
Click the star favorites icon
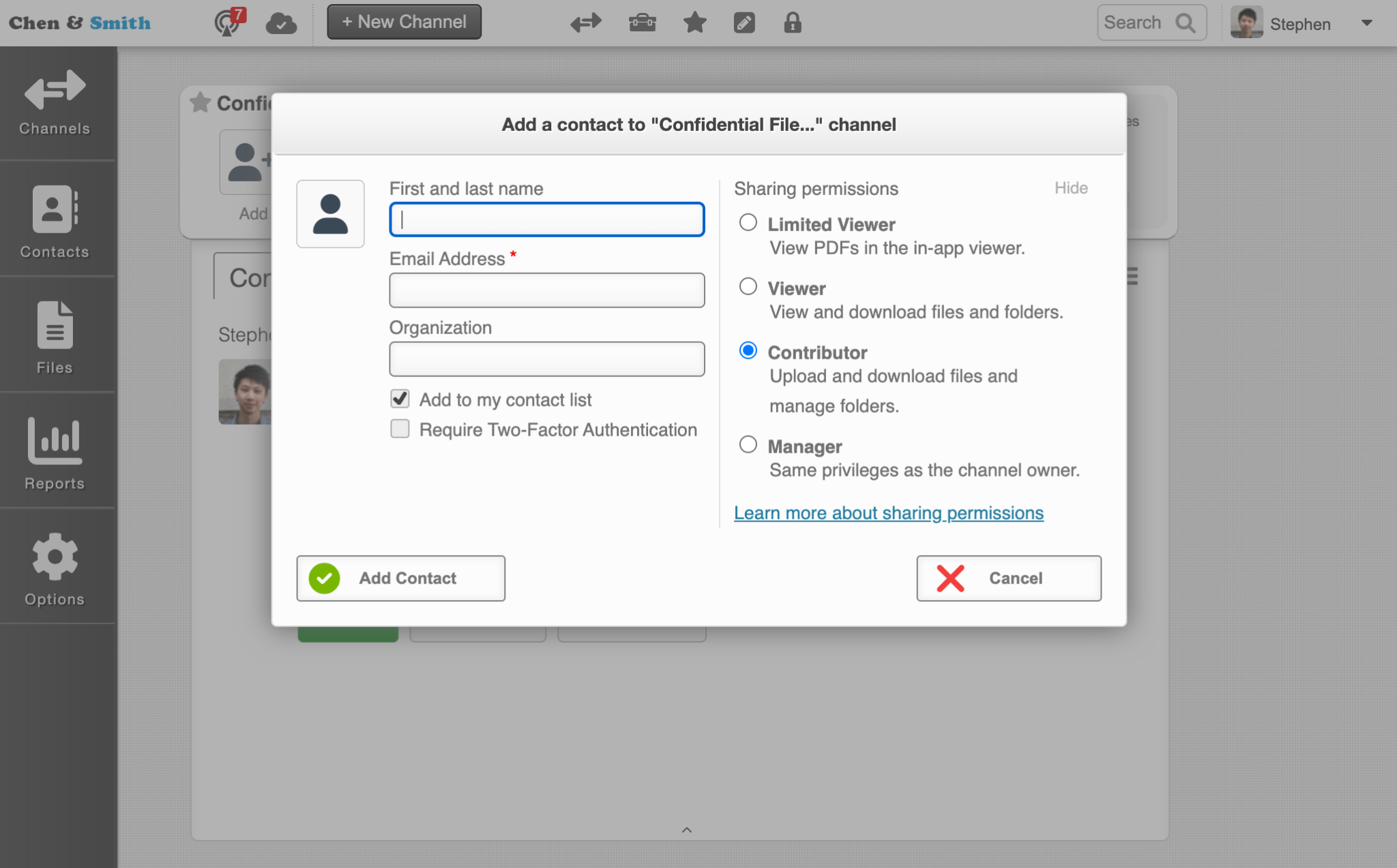tap(694, 23)
